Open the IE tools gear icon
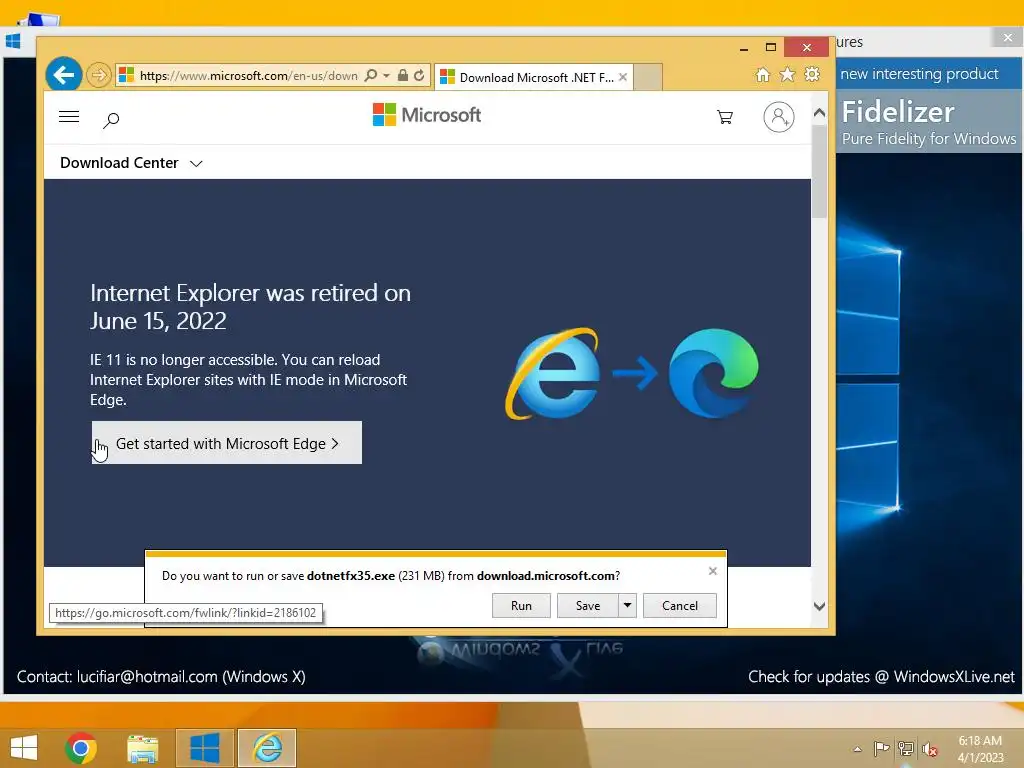The height and width of the screenshot is (768, 1024). (812, 74)
